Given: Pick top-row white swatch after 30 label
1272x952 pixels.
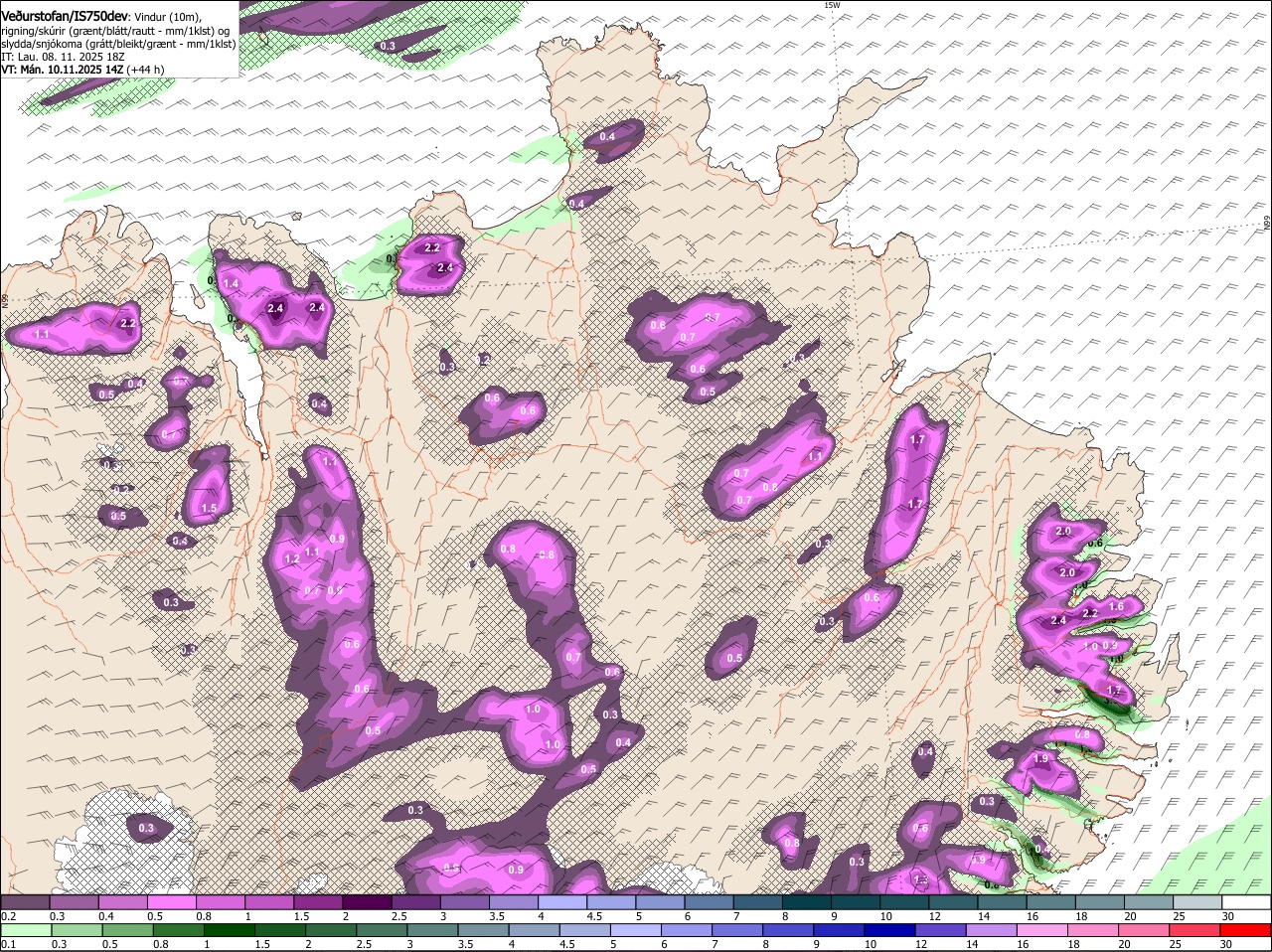Looking at the screenshot, I should tap(1246, 902).
